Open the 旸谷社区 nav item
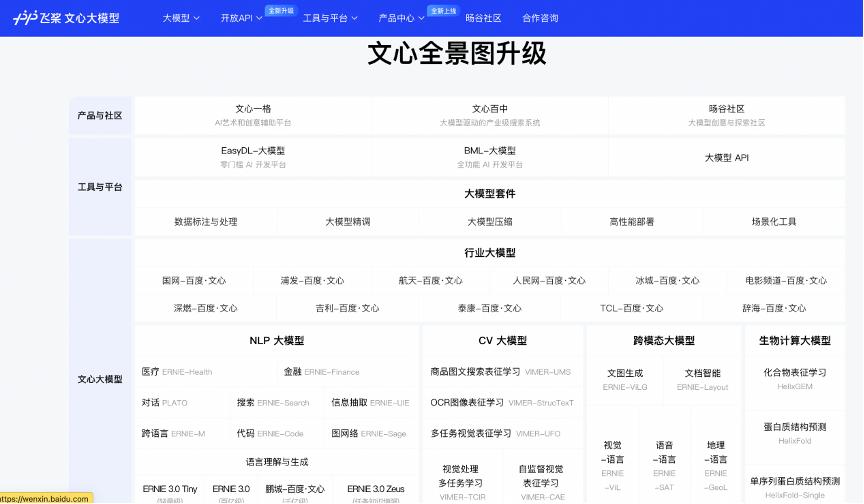The image size is (864, 504). [x=483, y=18]
